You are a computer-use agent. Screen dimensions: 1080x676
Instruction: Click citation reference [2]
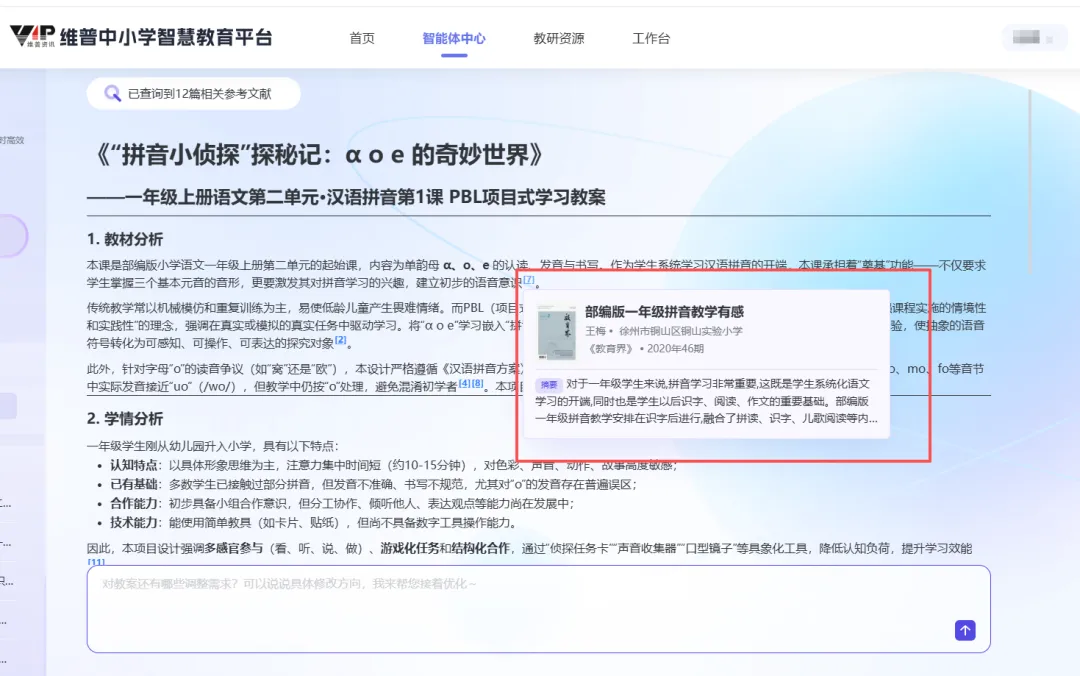pos(340,340)
